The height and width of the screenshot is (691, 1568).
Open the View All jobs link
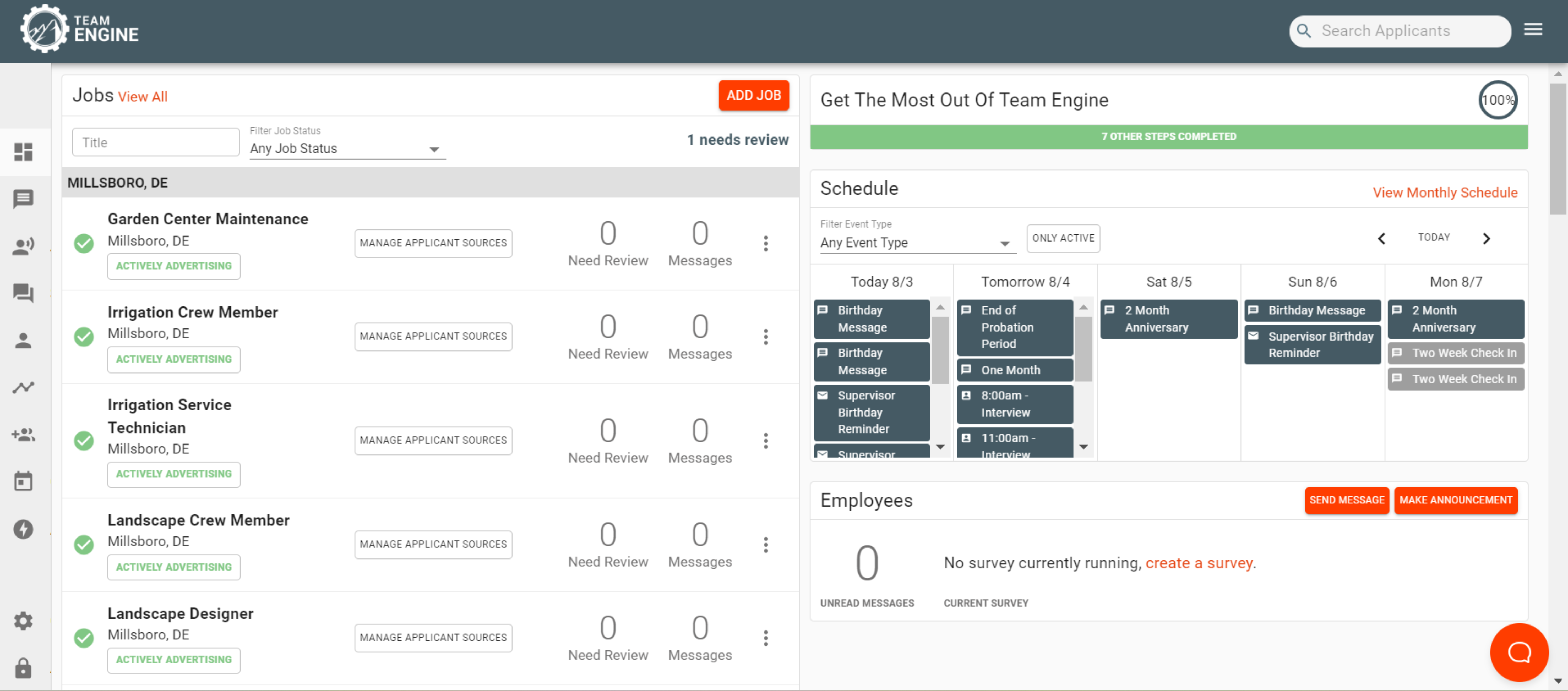pos(143,97)
